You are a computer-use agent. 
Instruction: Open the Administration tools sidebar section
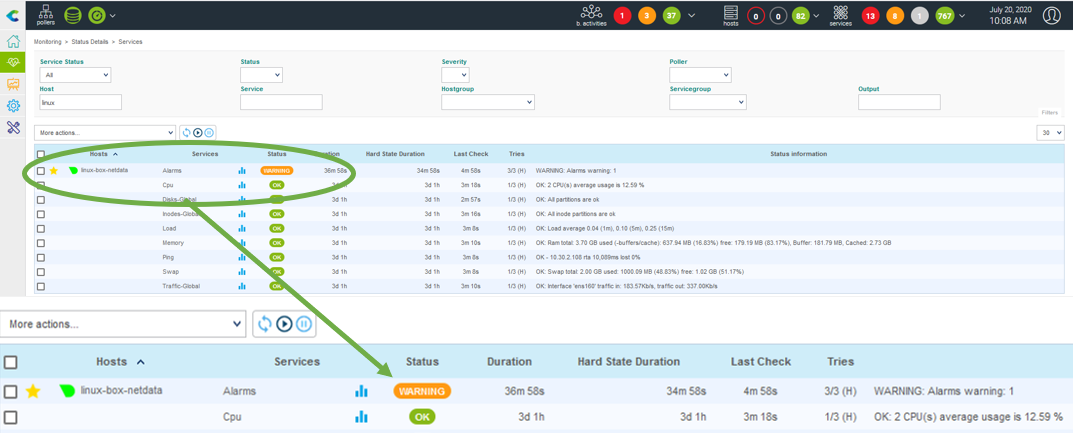pyautogui.click(x=13, y=127)
